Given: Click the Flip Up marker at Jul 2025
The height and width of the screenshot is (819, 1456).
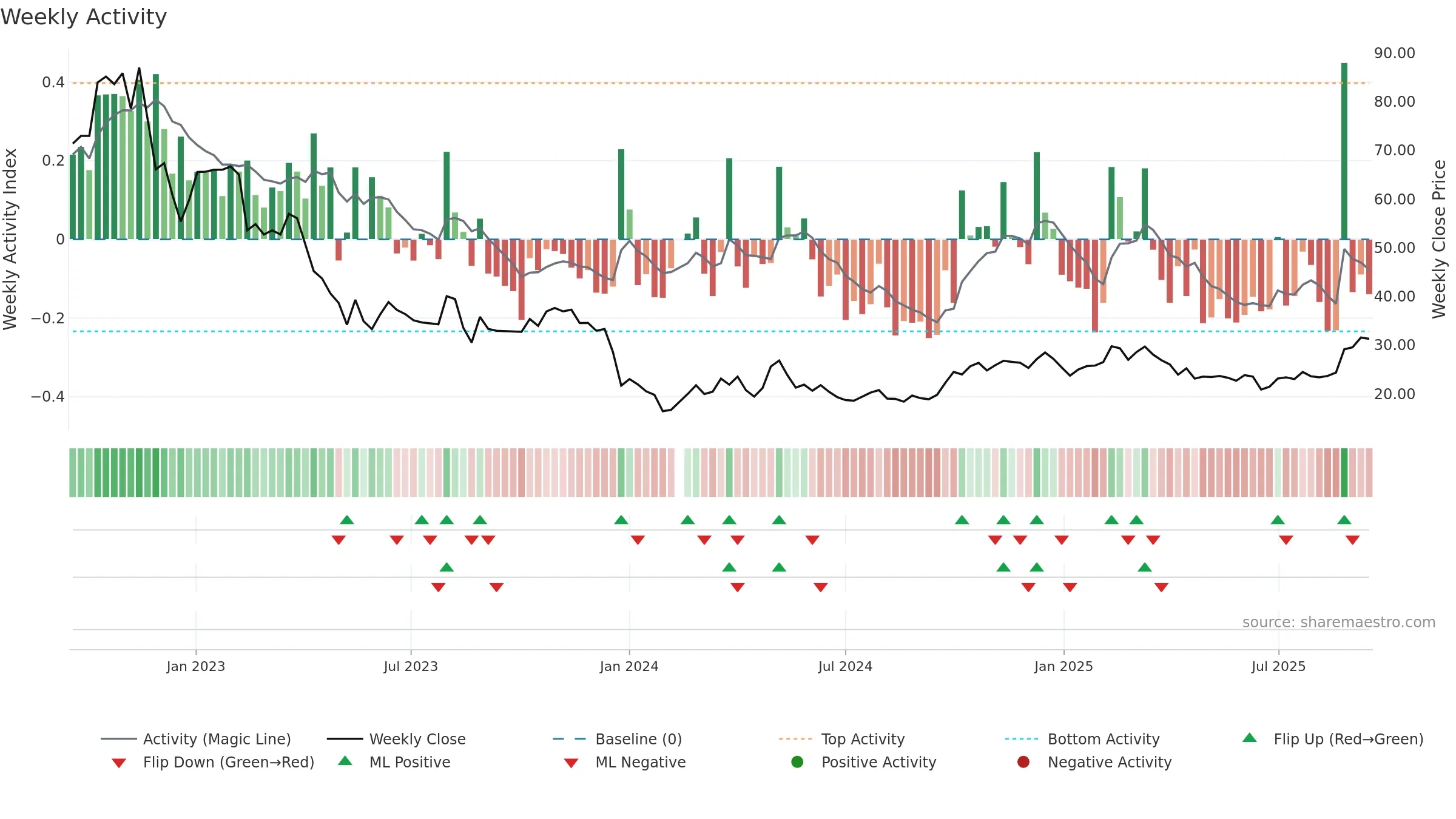Looking at the screenshot, I should click(x=1278, y=520).
